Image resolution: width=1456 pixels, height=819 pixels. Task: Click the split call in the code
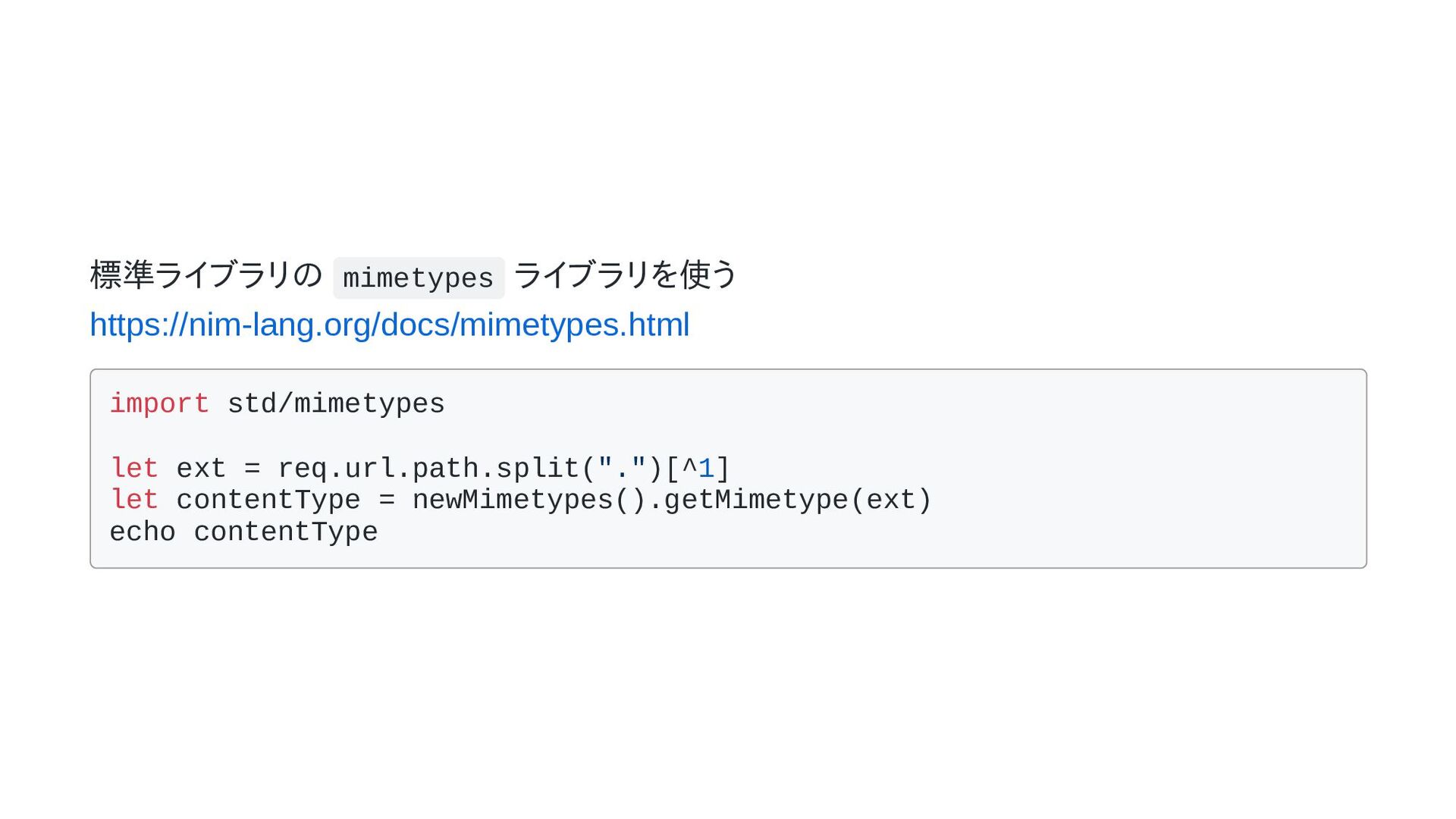537,469
